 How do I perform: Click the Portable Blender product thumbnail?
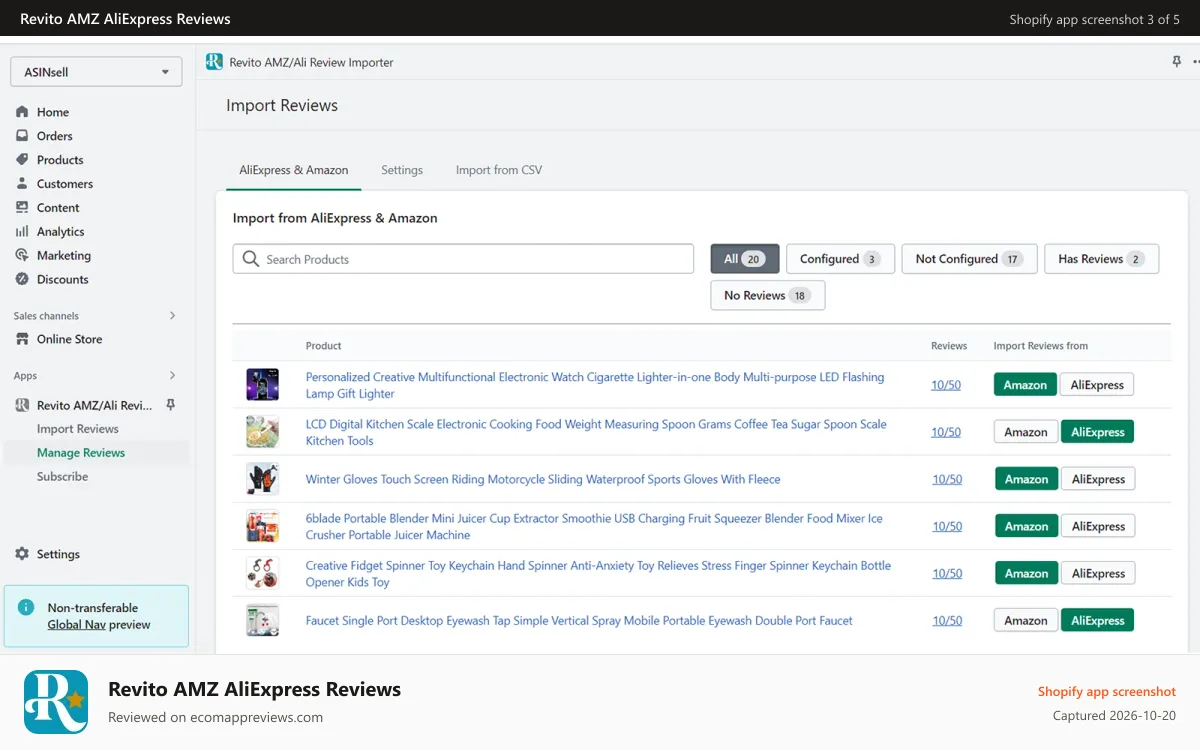pyautogui.click(x=262, y=526)
